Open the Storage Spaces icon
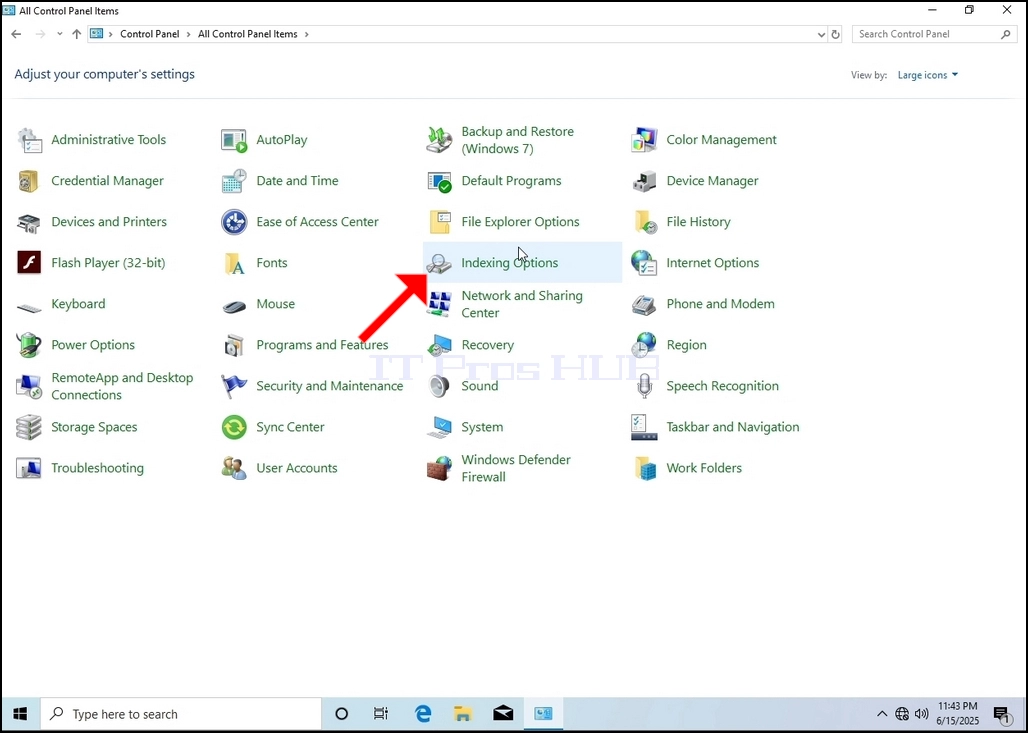The image size is (1028, 733). tap(29, 427)
